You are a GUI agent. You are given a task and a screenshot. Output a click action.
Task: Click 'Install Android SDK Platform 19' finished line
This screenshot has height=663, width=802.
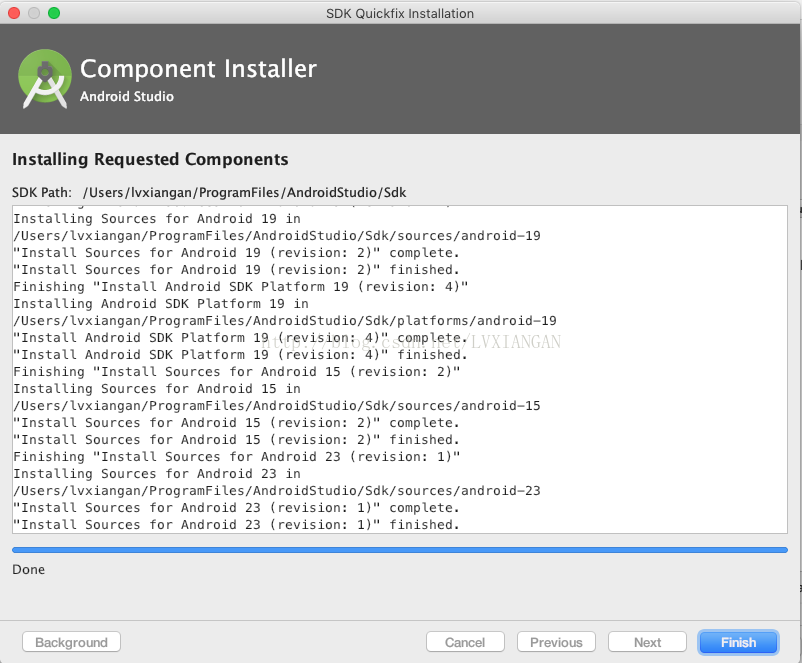pos(241,355)
